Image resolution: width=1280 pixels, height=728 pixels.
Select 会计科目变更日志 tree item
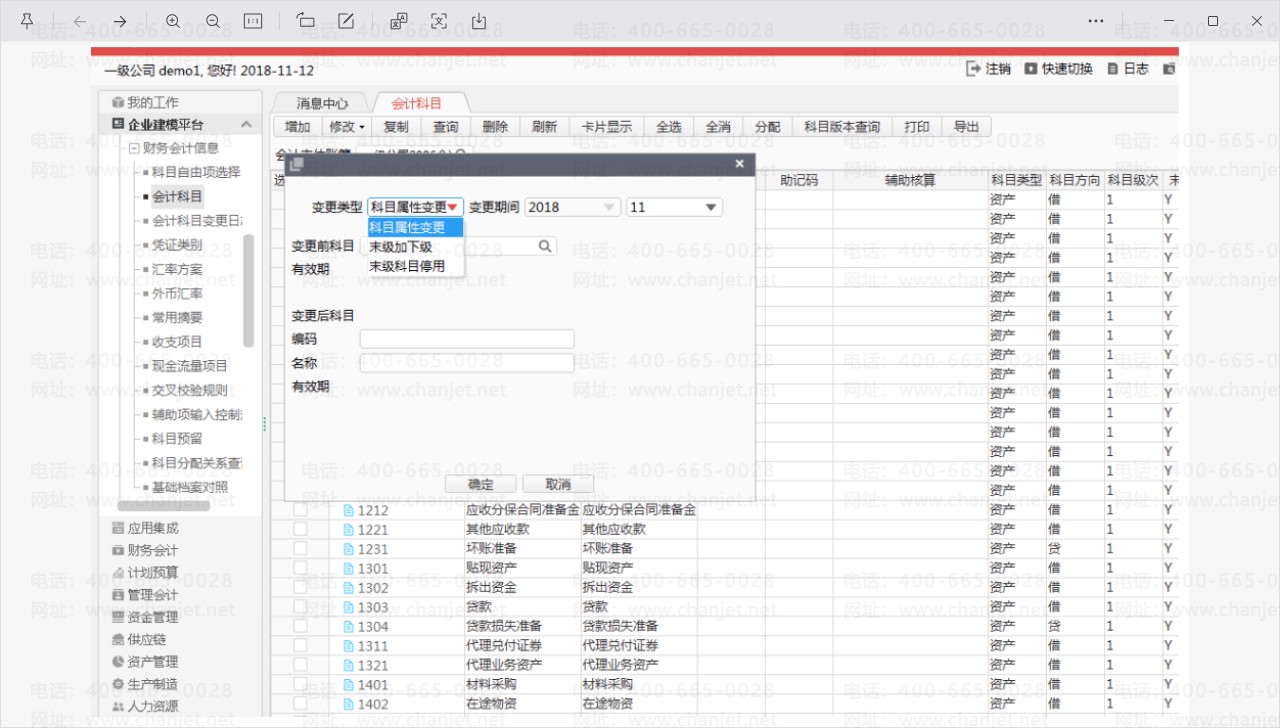[x=196, y=220]
